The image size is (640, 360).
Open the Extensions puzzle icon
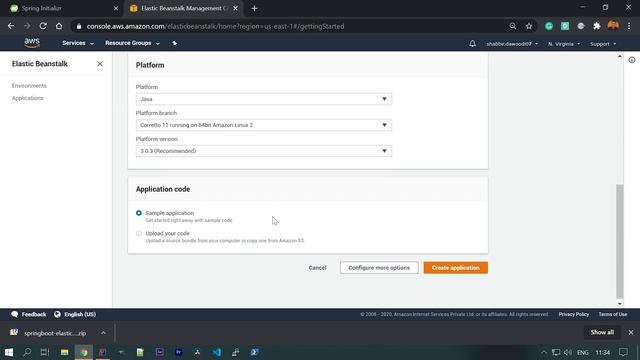pos(597,26)
